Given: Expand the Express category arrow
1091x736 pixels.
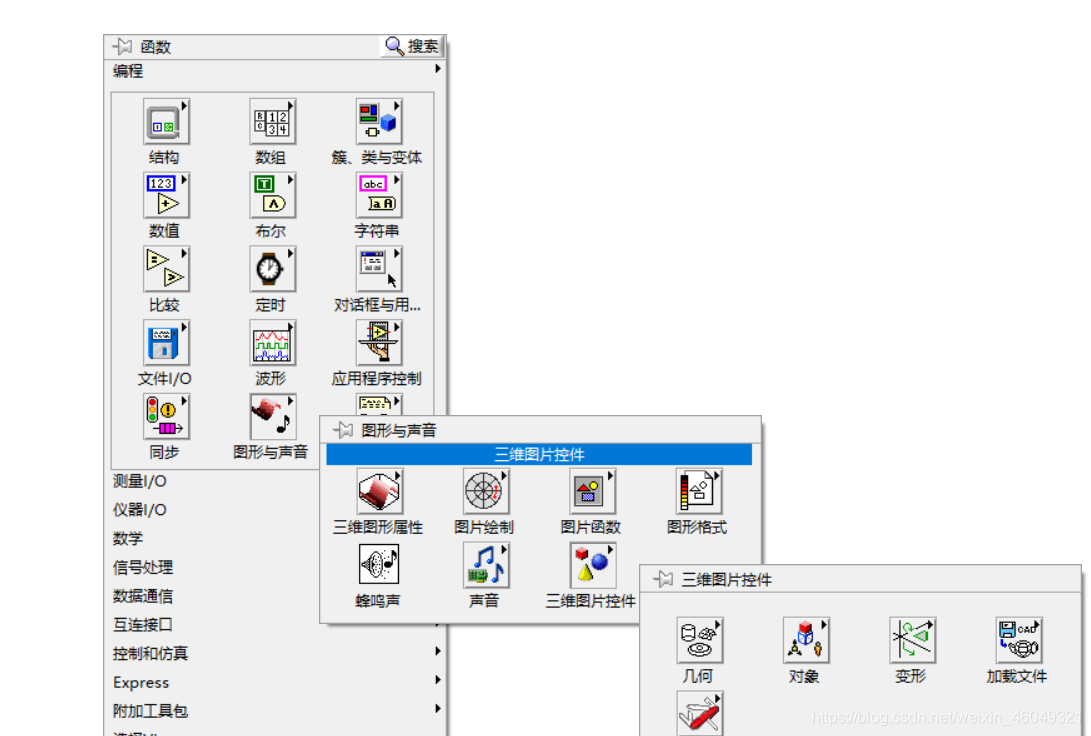Looking at the screenshot, I should point(438,680).
